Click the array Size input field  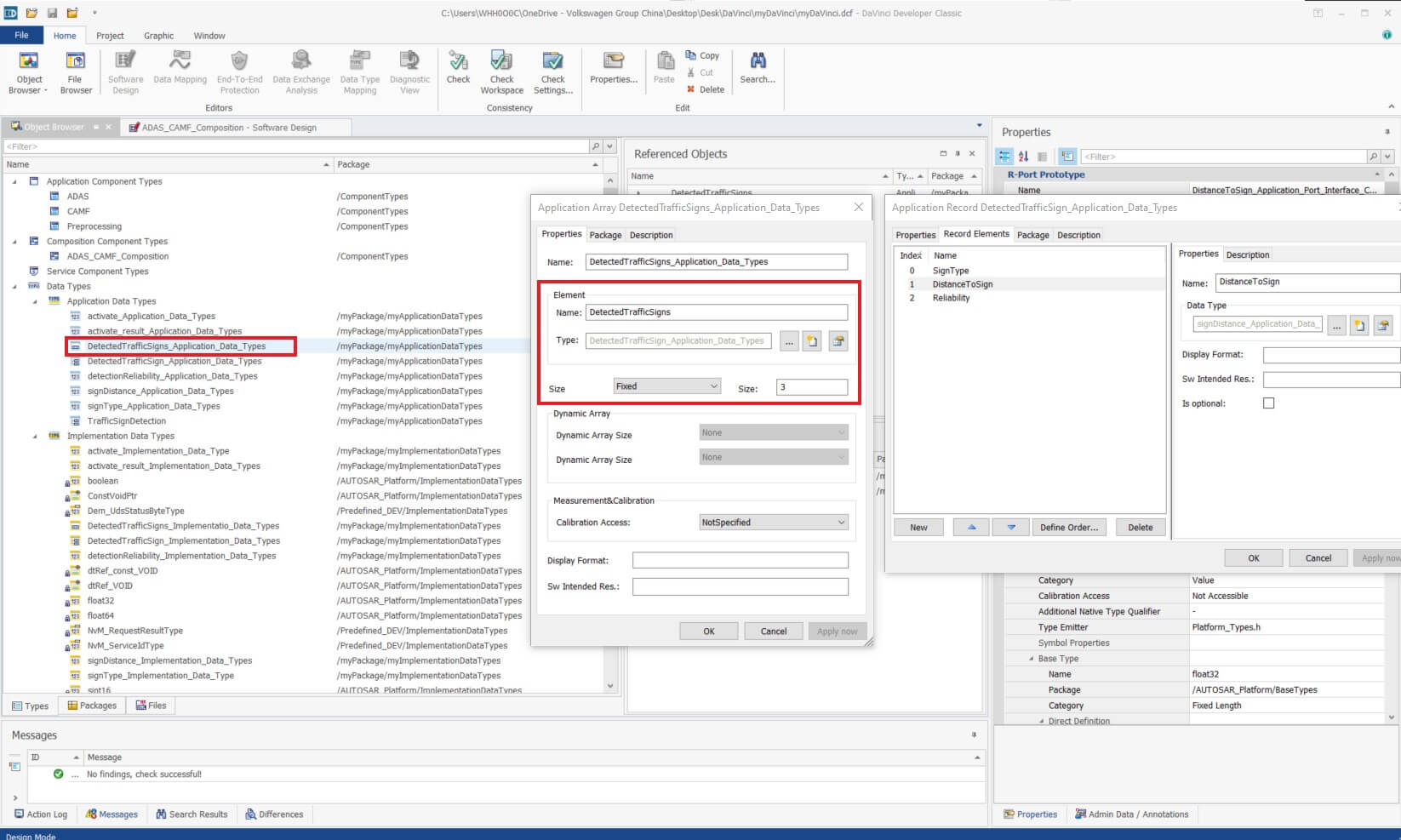[811, 387]
